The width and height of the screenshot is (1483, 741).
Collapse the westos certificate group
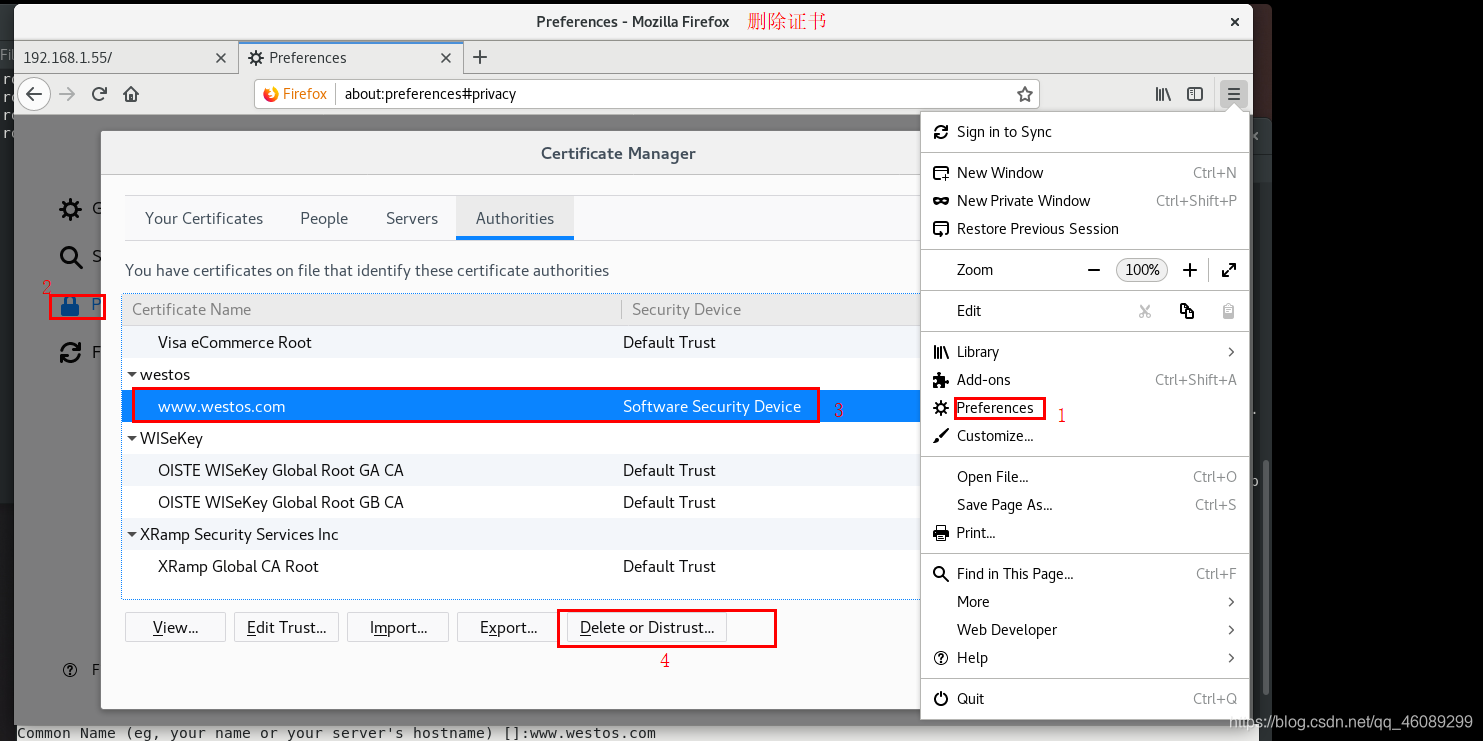[x=132, y=375]
